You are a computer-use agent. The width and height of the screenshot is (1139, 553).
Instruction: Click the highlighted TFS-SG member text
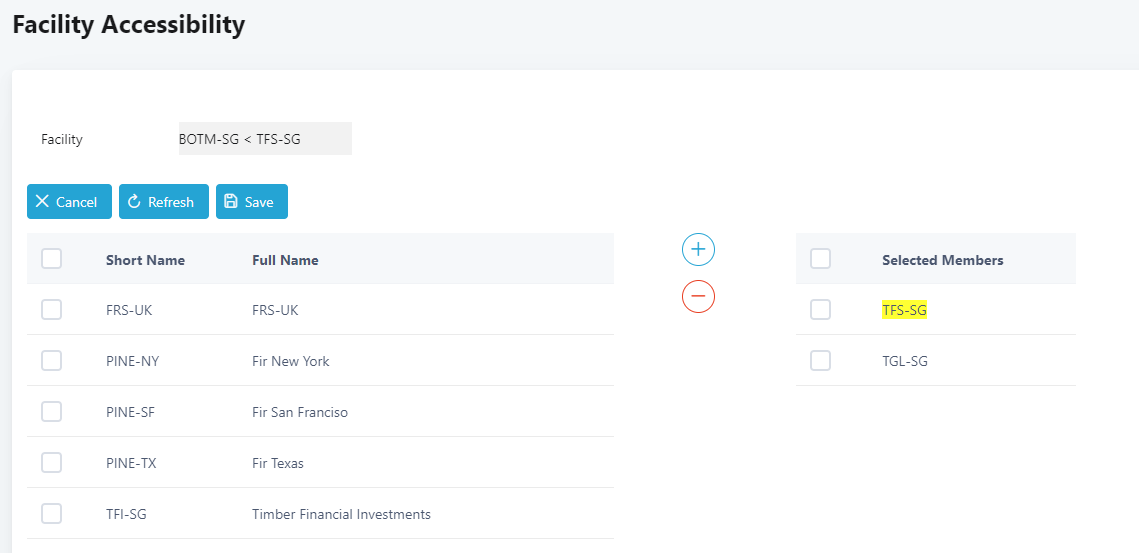(x=904, y=310)
